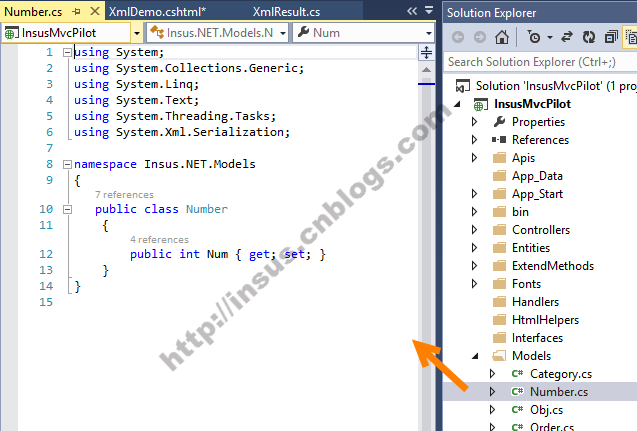Screen dimensions: 637x431
Task: Select the ExtendMethods folder icon
Action: (499, 266)
